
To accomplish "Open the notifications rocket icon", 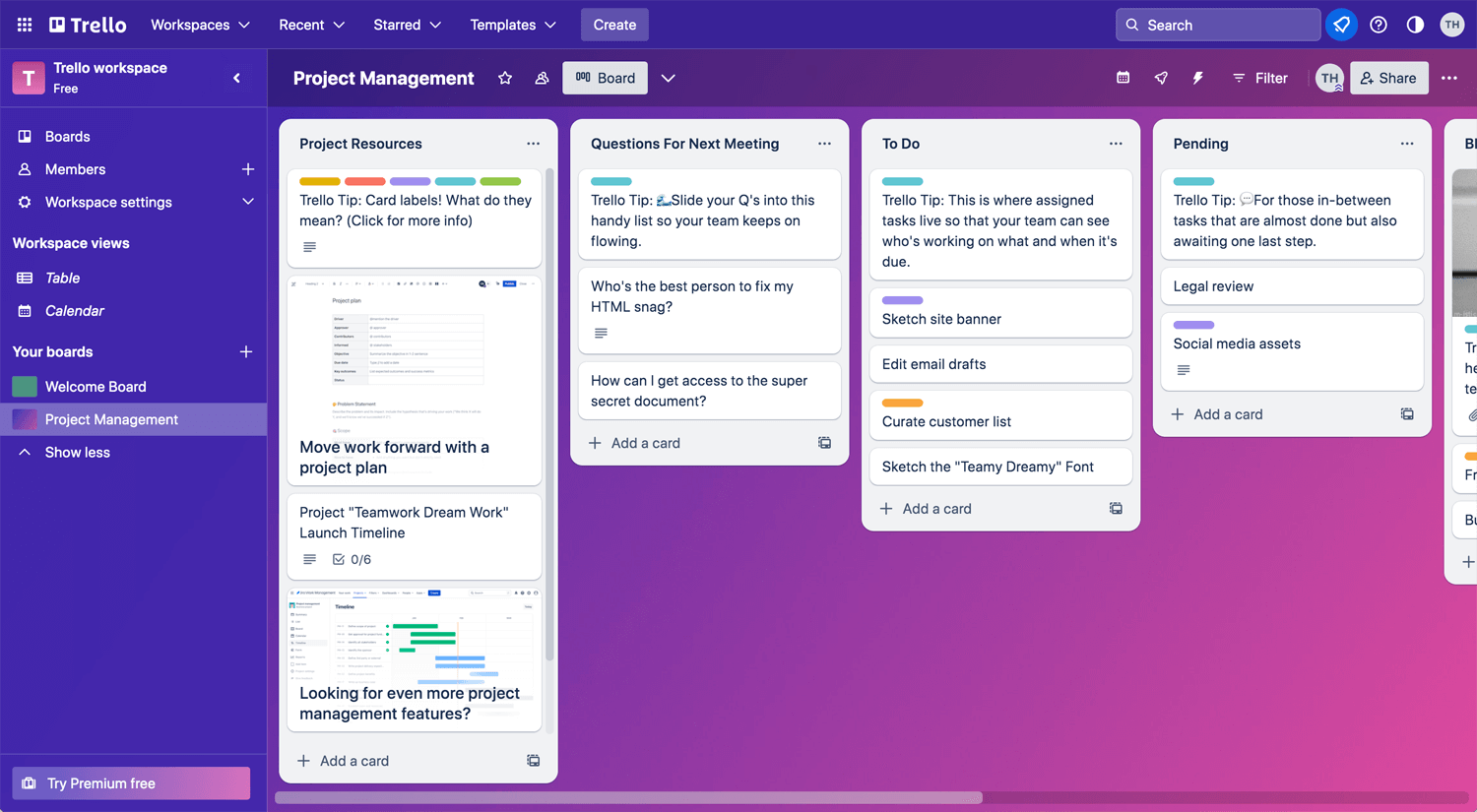I will pyautogui.click(x=1341, y=25).
